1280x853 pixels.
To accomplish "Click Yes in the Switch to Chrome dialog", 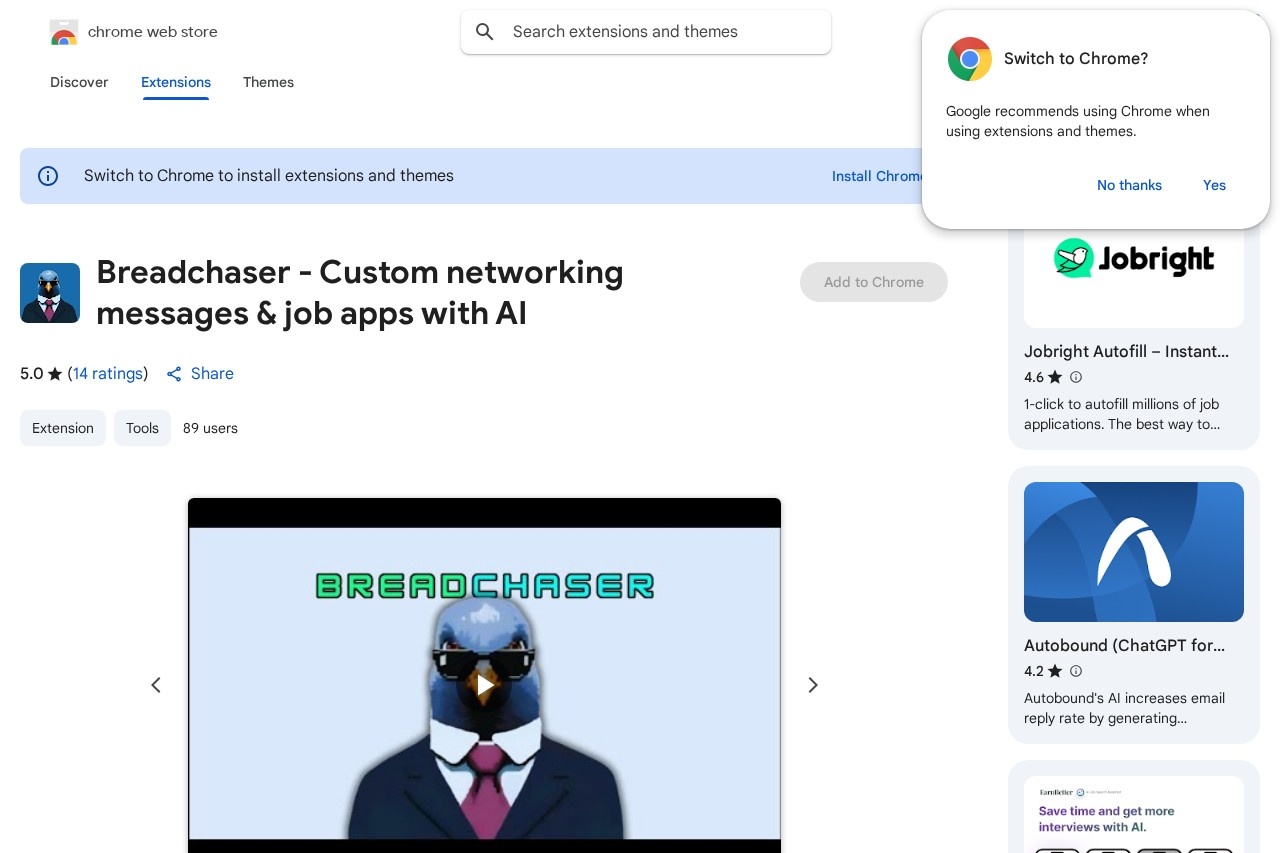I will click(1214, 185).
